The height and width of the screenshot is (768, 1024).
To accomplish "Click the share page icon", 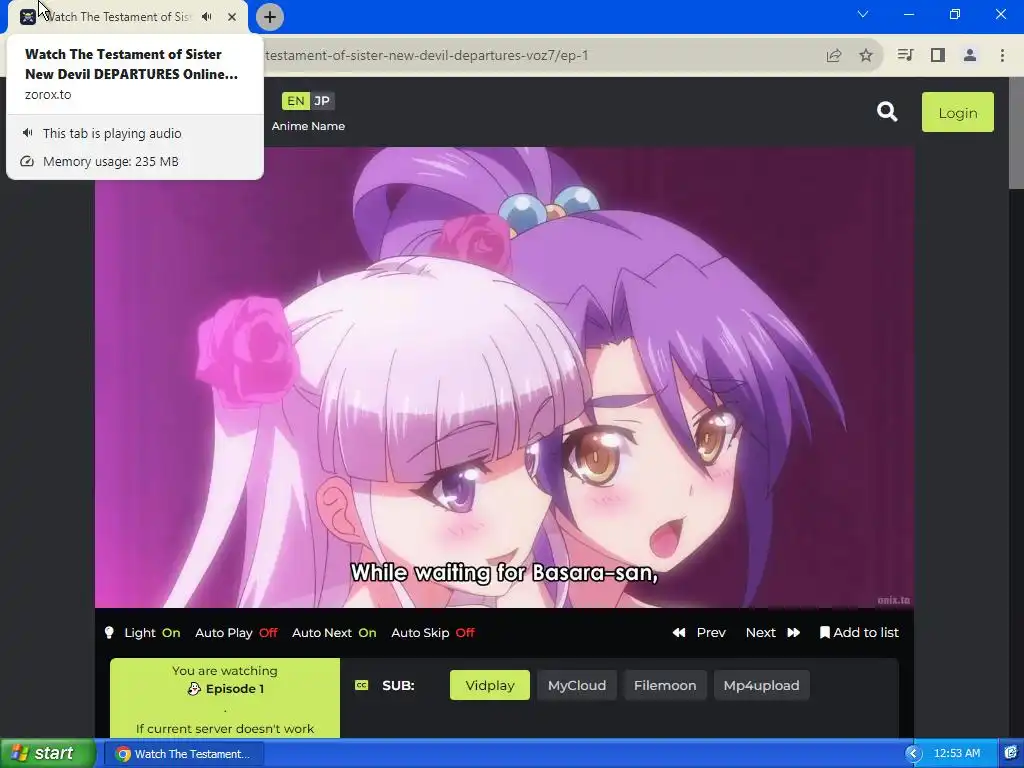I will click(x=834, y=56).
